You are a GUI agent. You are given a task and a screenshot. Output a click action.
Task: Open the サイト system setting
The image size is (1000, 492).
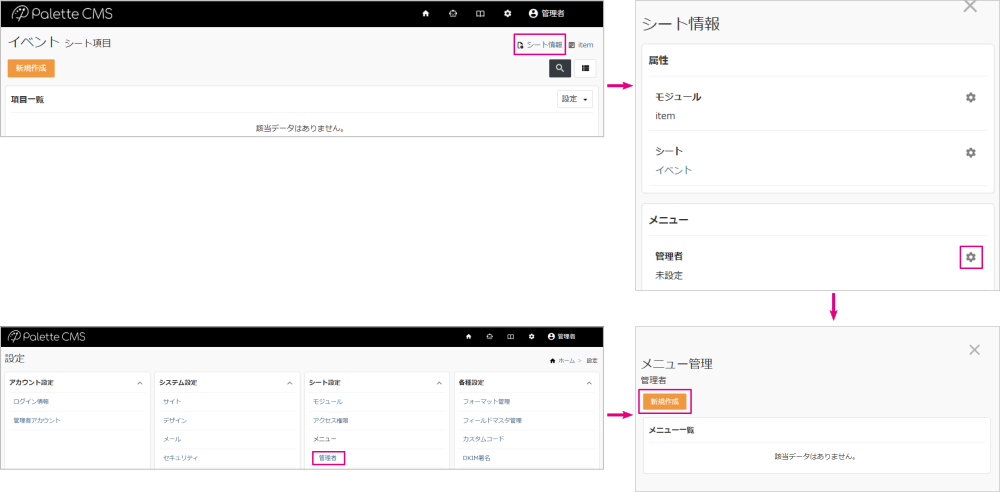coord(172,401)
